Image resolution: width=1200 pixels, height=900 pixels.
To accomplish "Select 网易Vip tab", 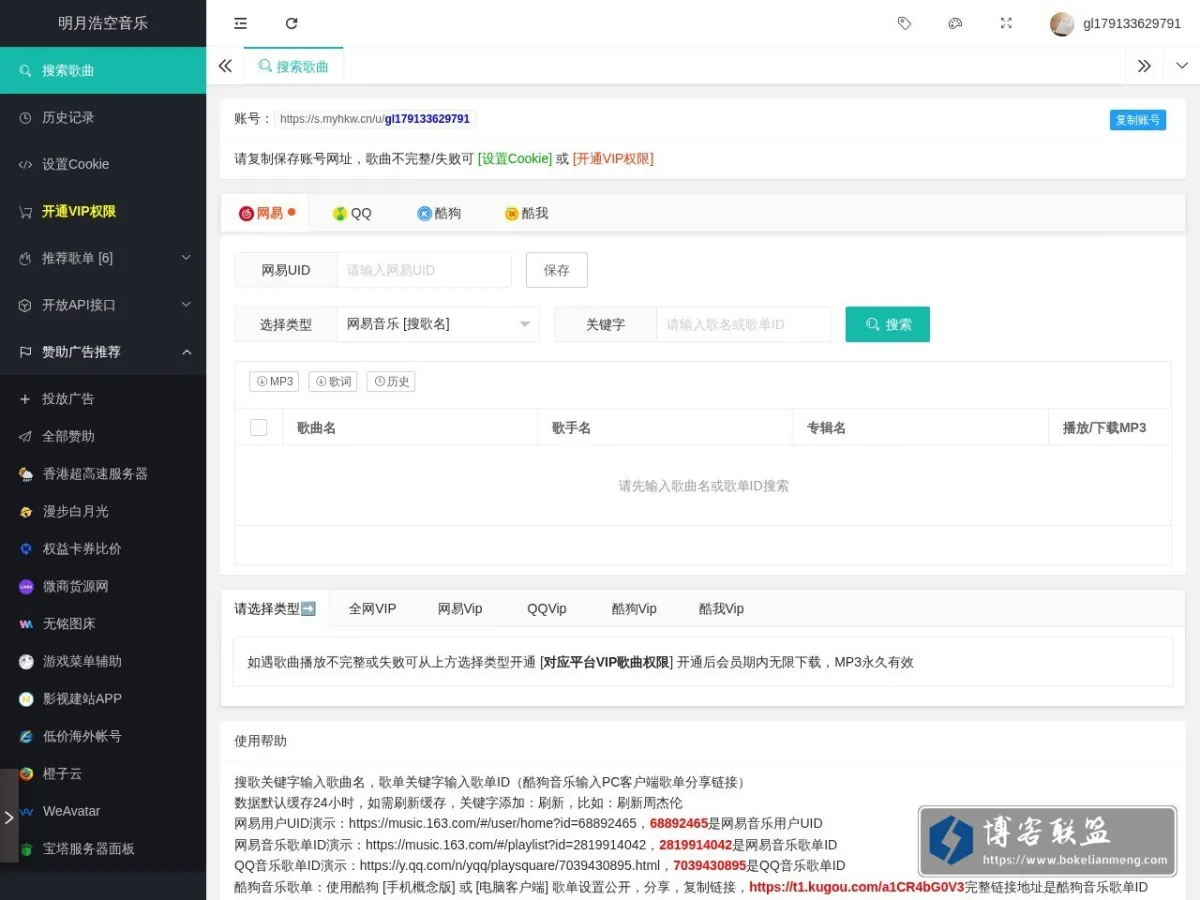I will [x=460, y=608].
